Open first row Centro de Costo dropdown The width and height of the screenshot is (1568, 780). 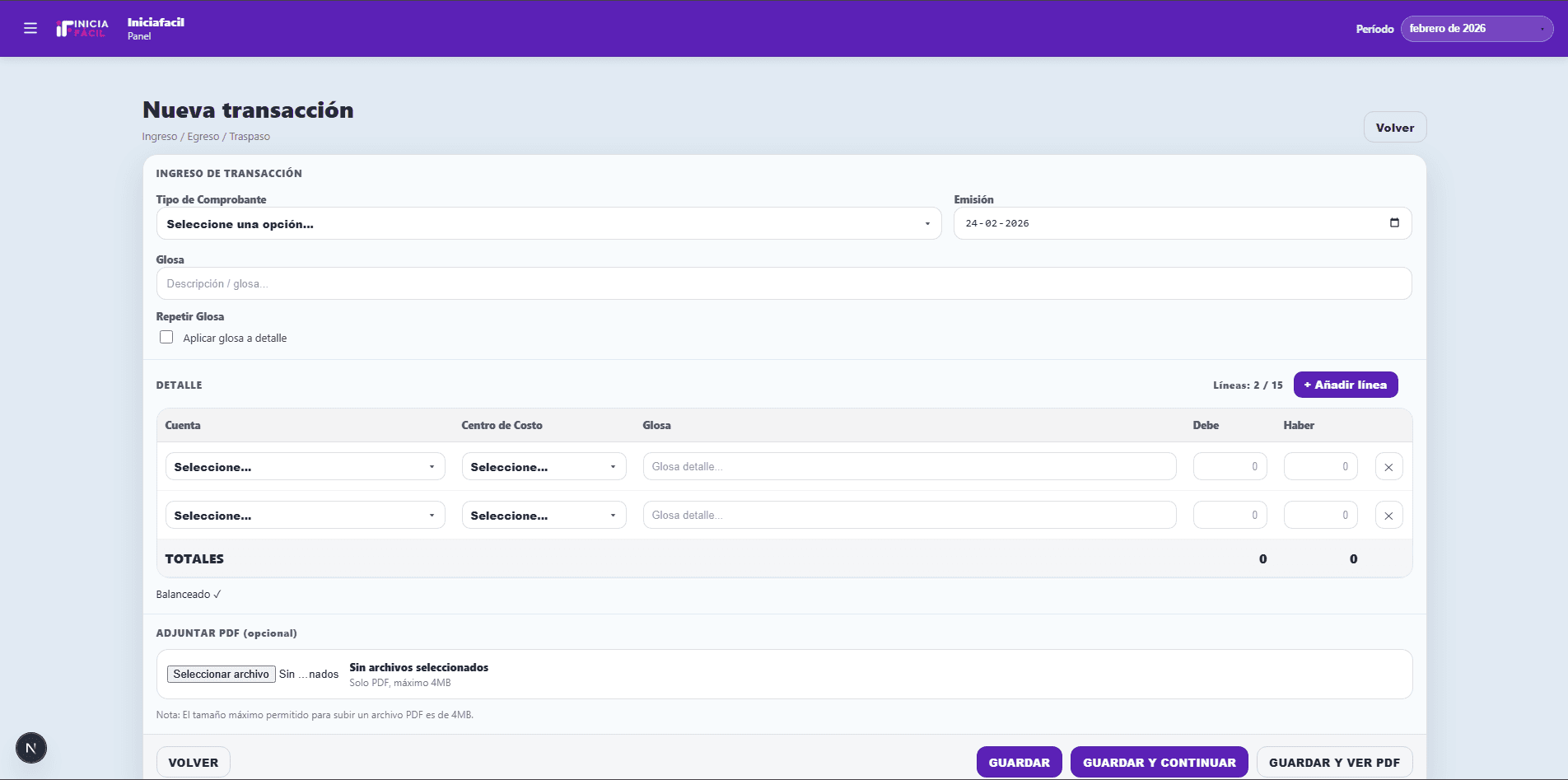[544, 467]
